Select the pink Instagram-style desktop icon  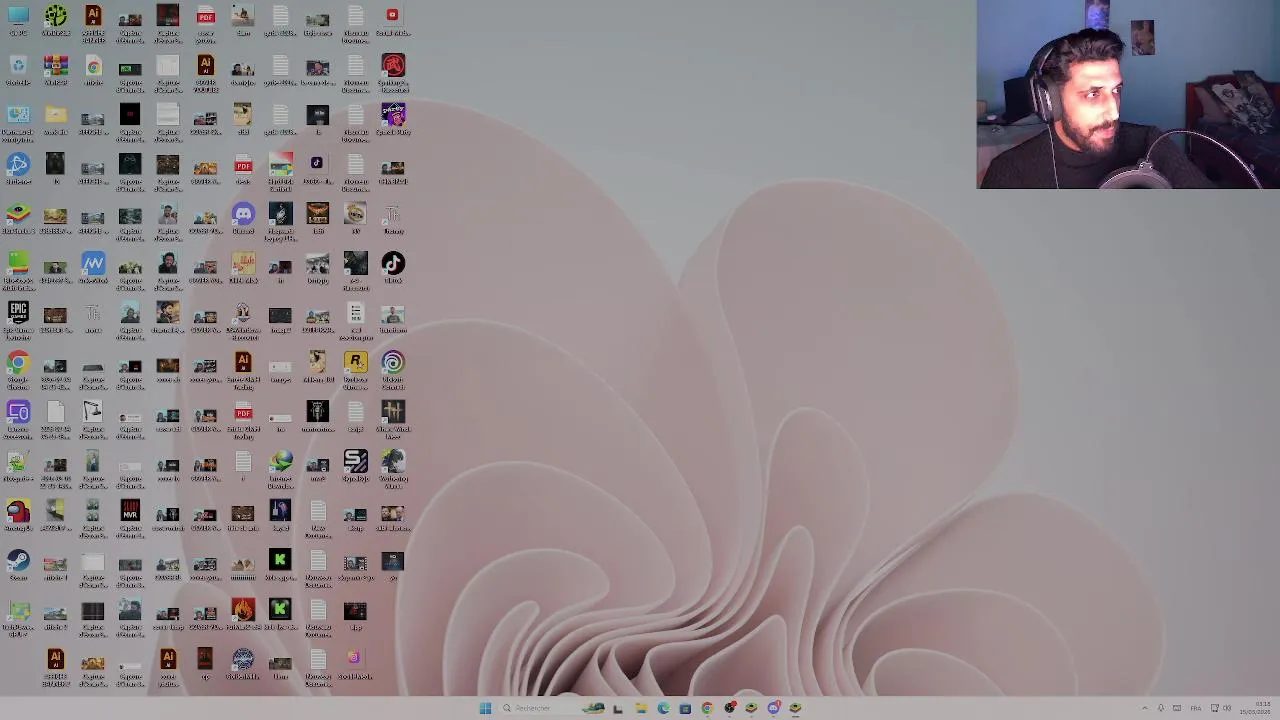click(x=355, y=660)
